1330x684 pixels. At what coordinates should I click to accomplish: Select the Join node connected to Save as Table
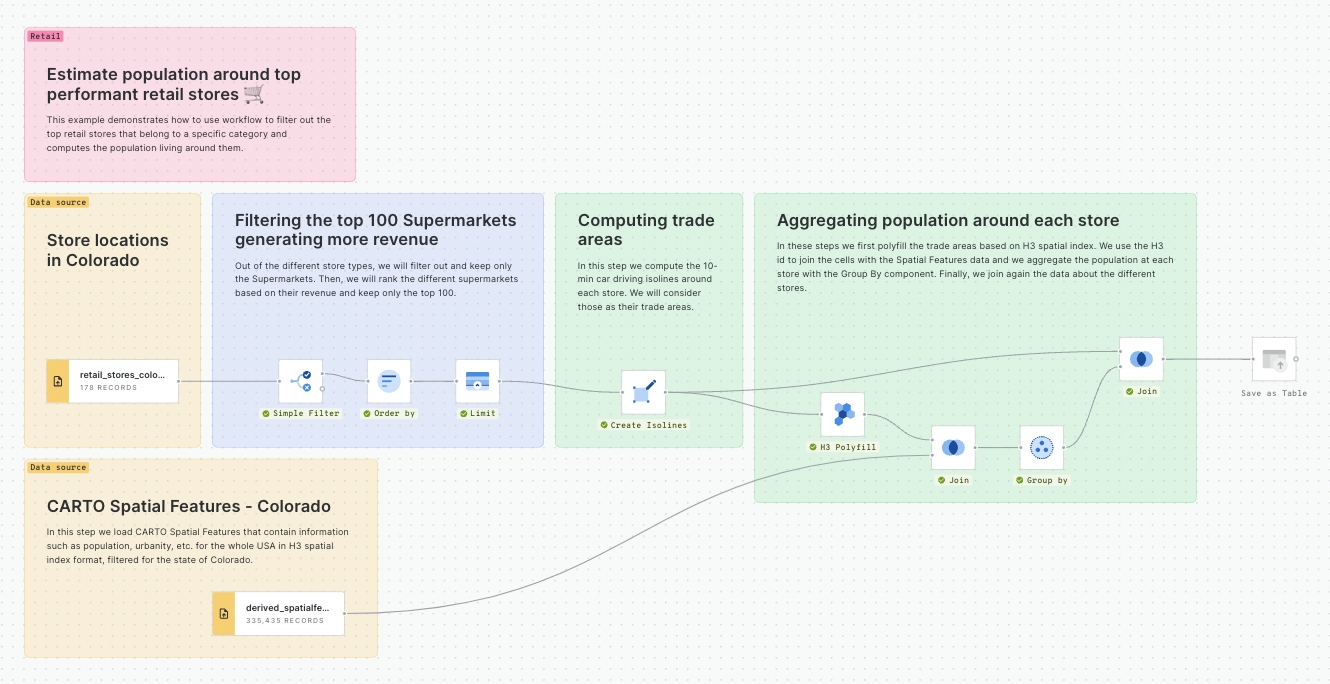(x=1141, y=359)
